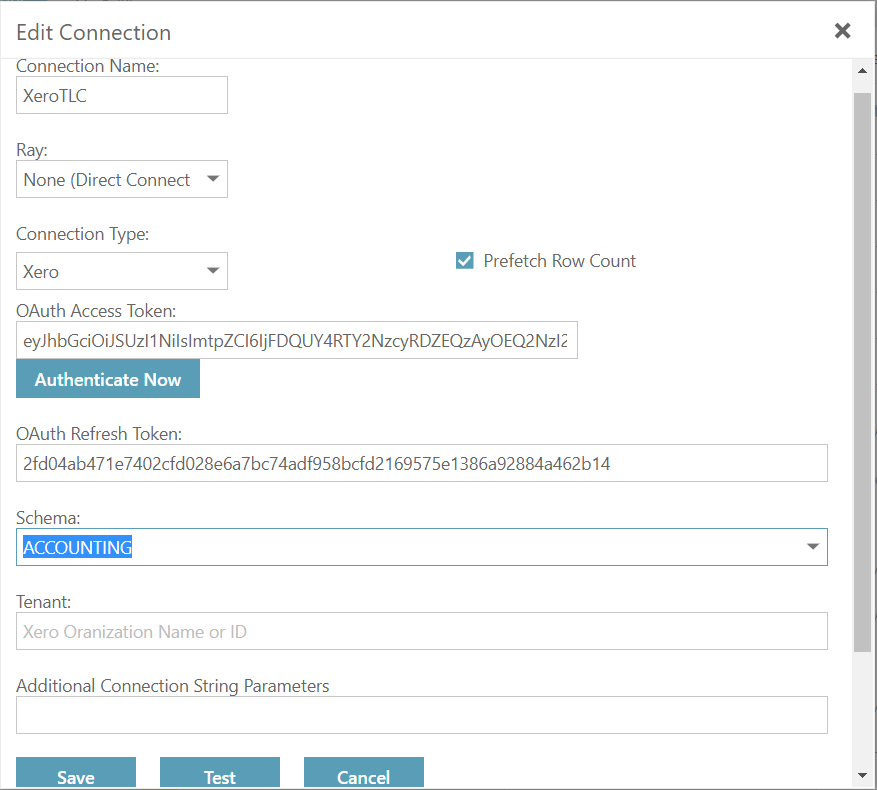The image size is (877, 790).
Task: Click the OAuth Access Token field
Action: (296, 340)
